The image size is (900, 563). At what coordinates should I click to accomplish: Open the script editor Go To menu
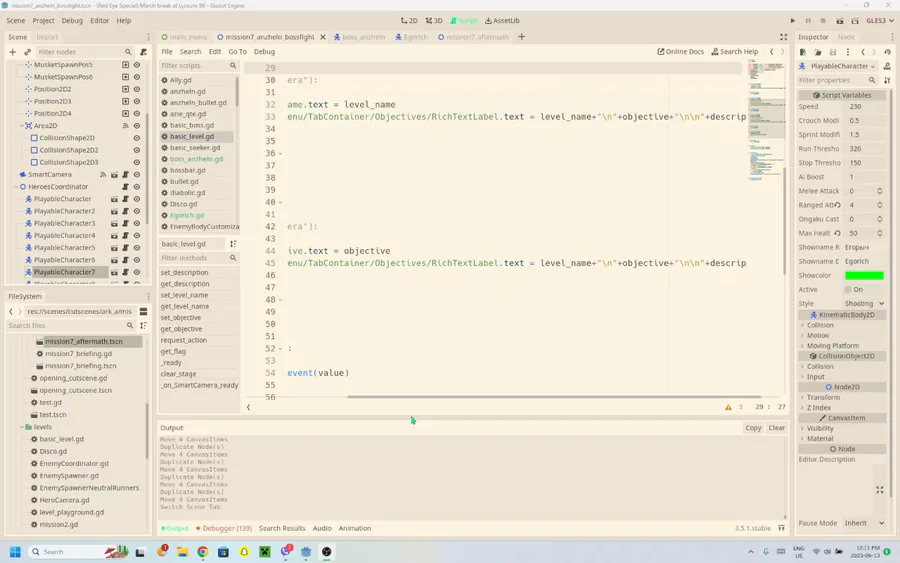(x=237, y=52)
